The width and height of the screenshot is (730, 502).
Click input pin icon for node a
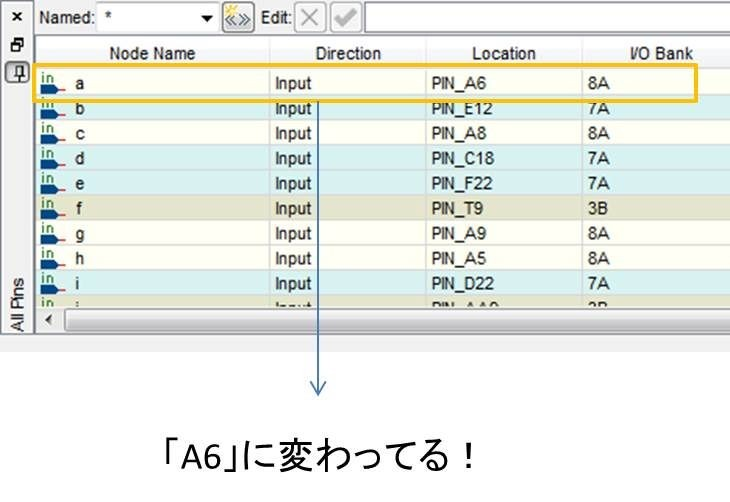click(52, 84)
